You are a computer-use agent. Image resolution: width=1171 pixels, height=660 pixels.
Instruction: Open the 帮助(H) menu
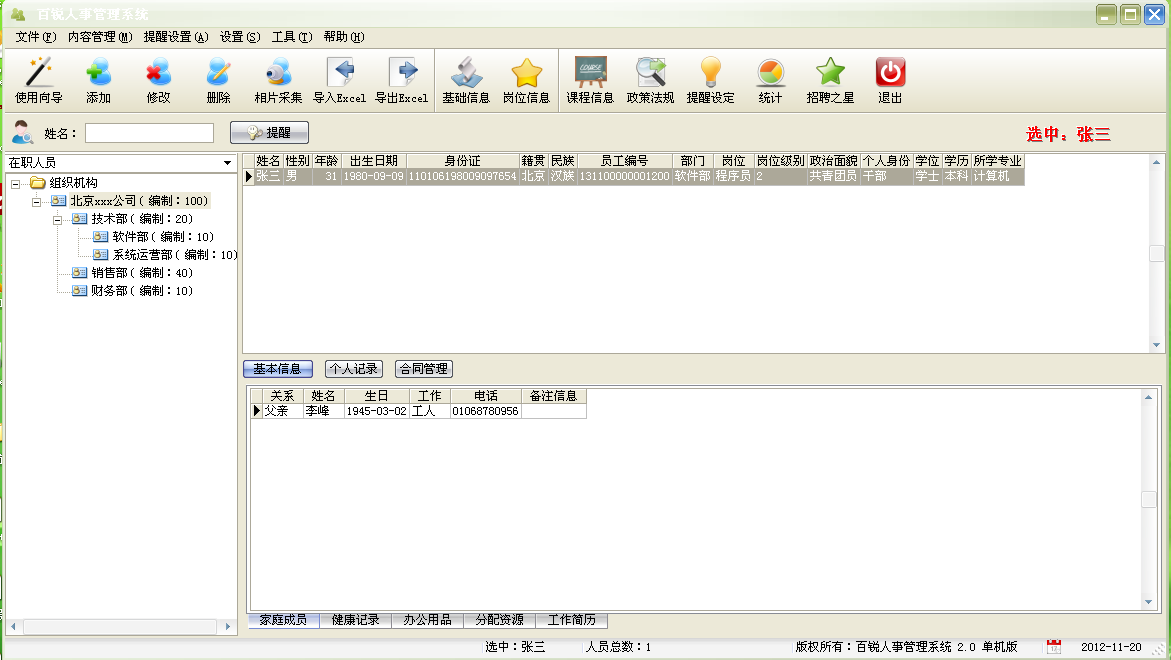pyautogui.click(x=344, y=37)
